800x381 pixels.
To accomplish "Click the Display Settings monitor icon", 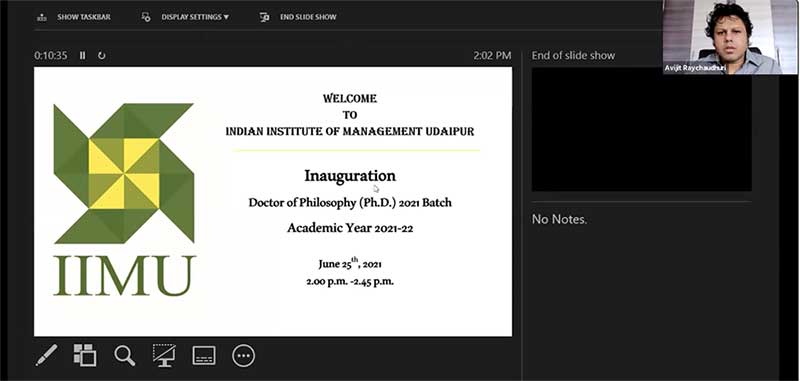I will 146,17.
